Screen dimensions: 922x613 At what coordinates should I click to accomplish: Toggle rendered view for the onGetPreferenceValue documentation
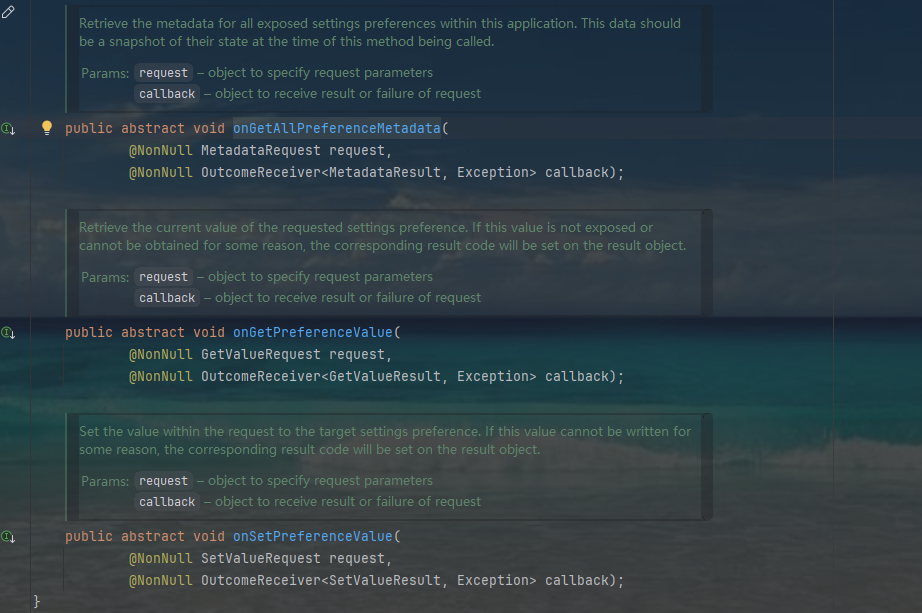[6, 332]
